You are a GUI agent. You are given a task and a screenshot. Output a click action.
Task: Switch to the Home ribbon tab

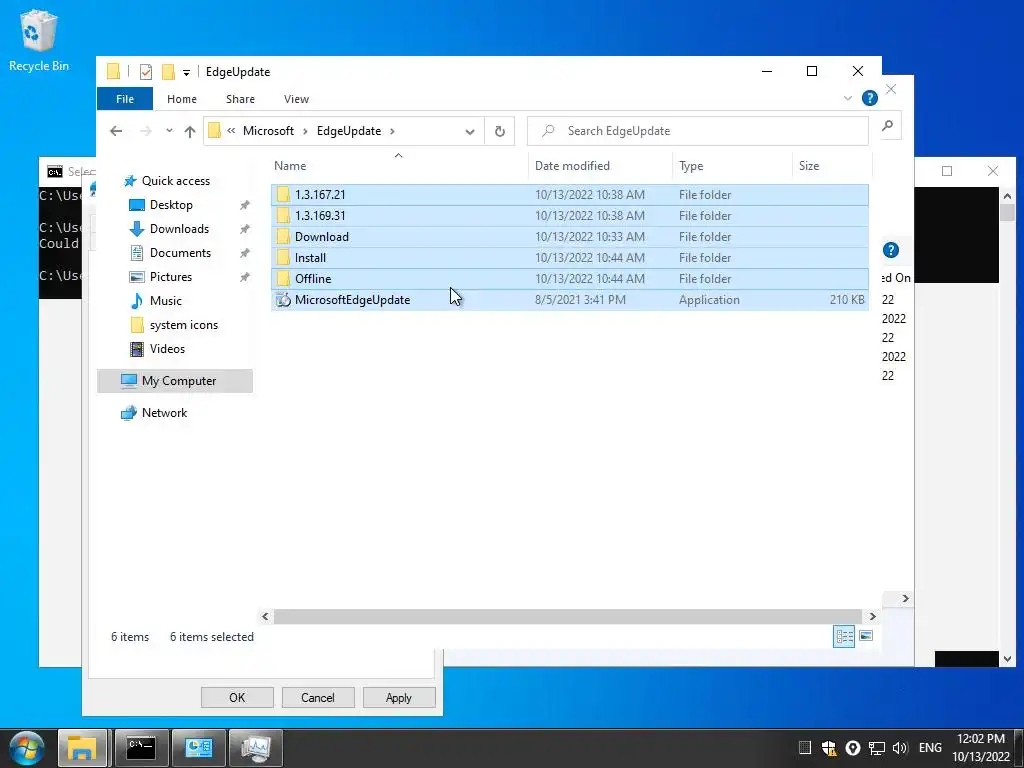pos(182,99)
